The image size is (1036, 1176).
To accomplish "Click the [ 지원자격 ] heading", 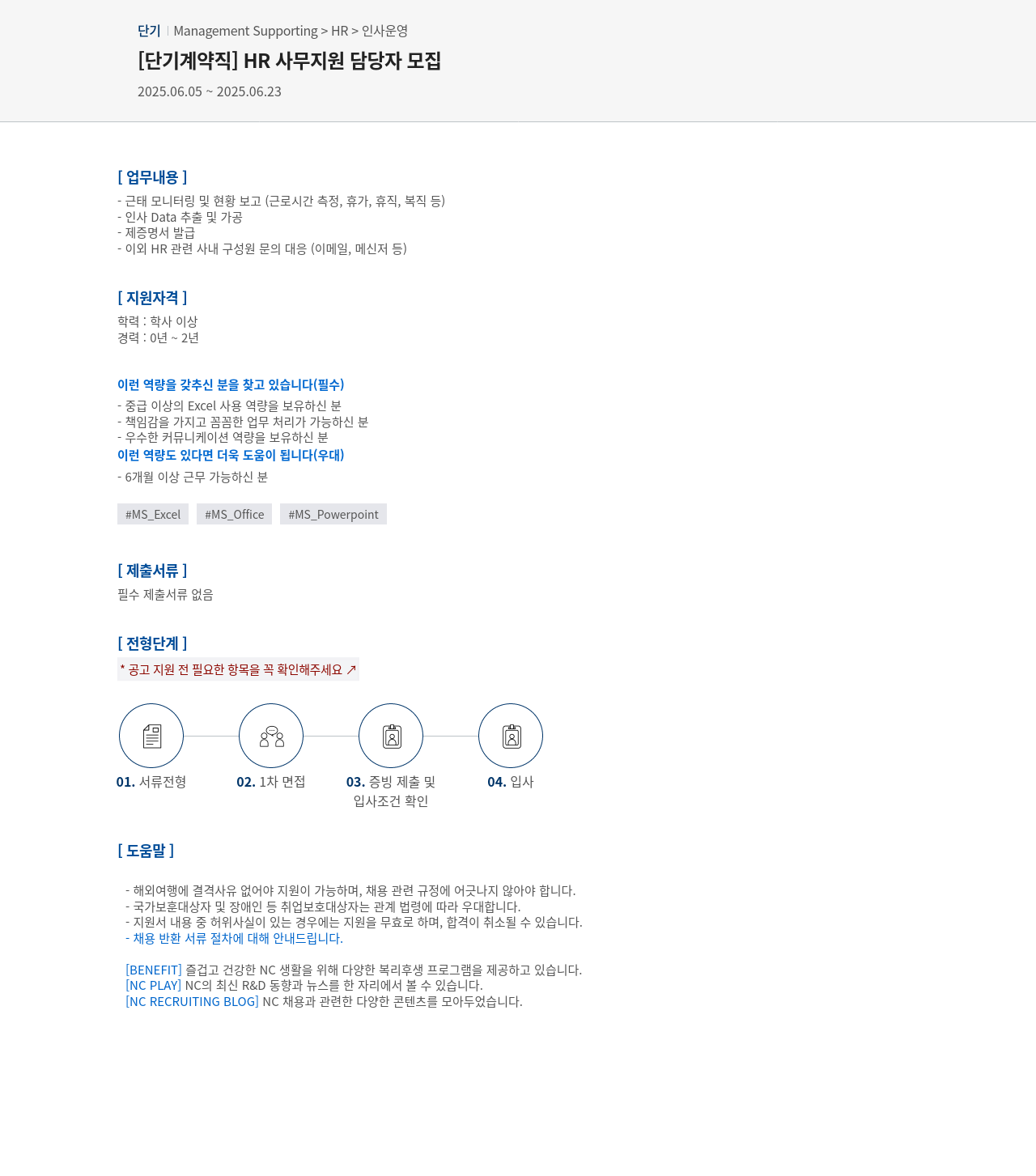I will [x=152, y=298].
